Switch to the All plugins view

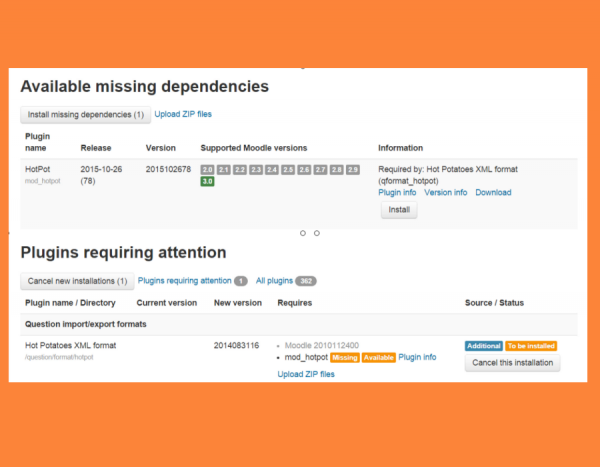click(274, 281)
